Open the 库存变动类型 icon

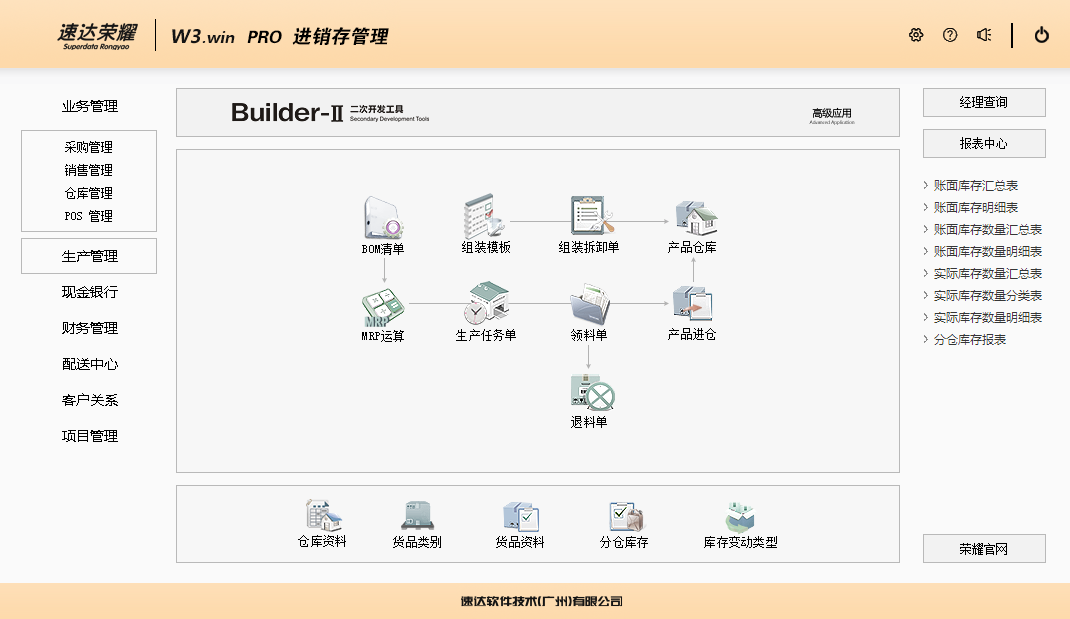740,516
